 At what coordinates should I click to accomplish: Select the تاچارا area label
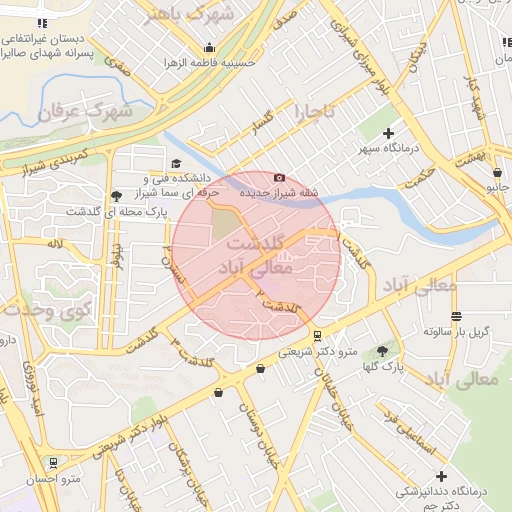point(315,112)
